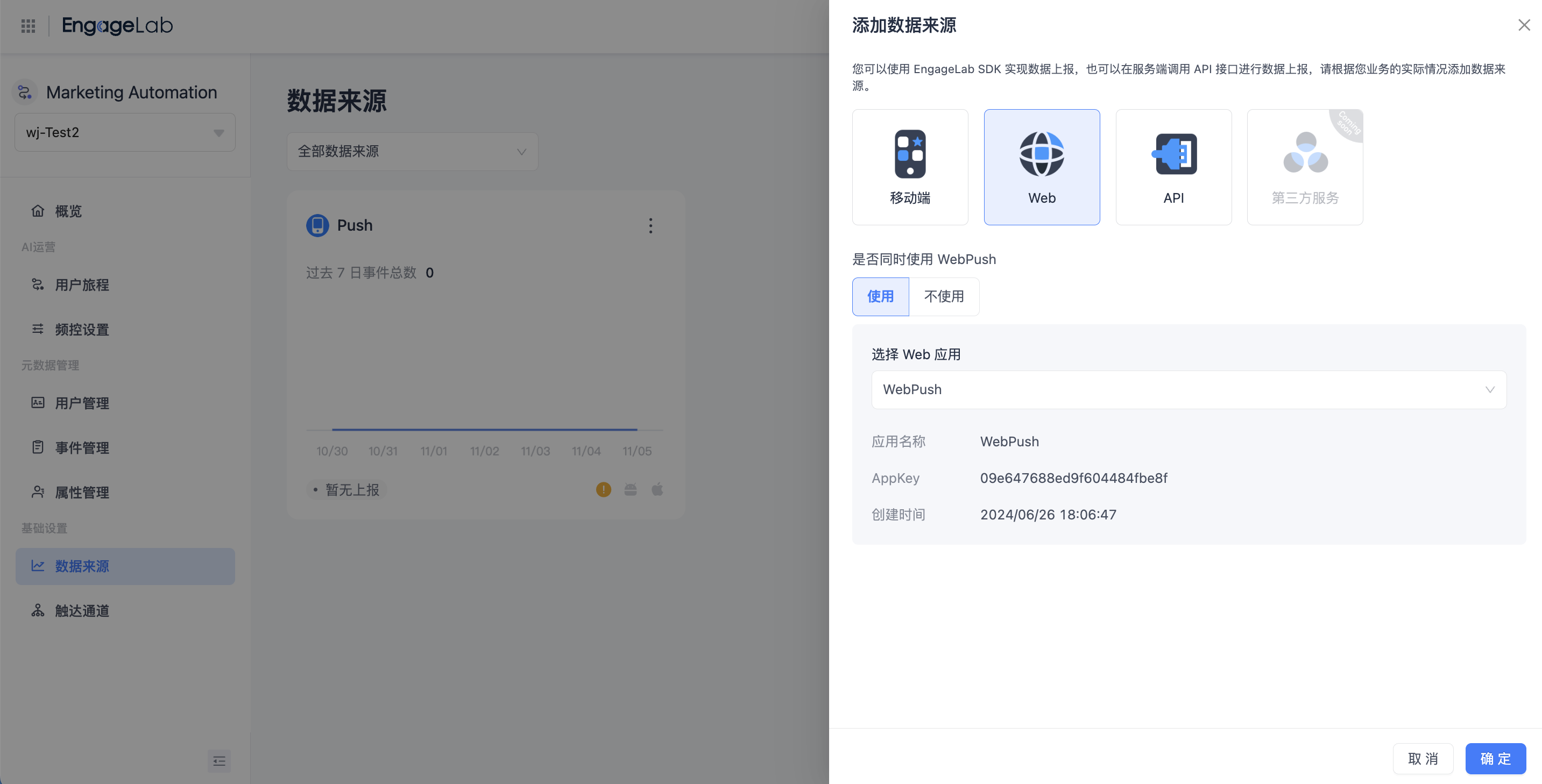Viewport: 1542px width, 784px height.
Task: Choose 使用 for WebPush
Action: tap(881, 296)
